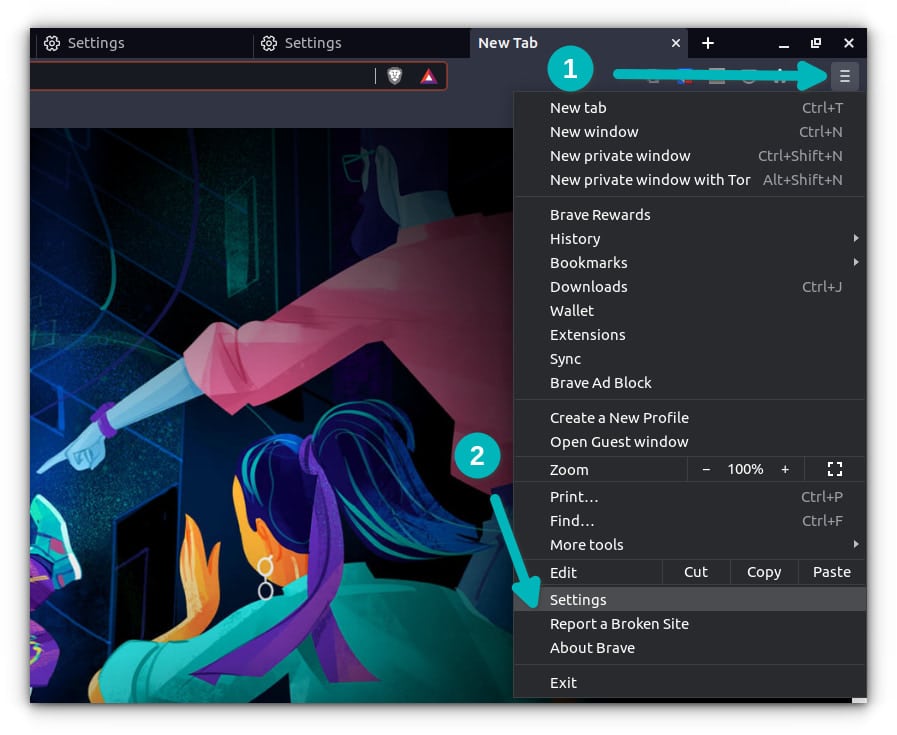Click the full-screen zoom icon in the menu
The width and height of the screenshot is (897, 735).
(x=835, y=469)
